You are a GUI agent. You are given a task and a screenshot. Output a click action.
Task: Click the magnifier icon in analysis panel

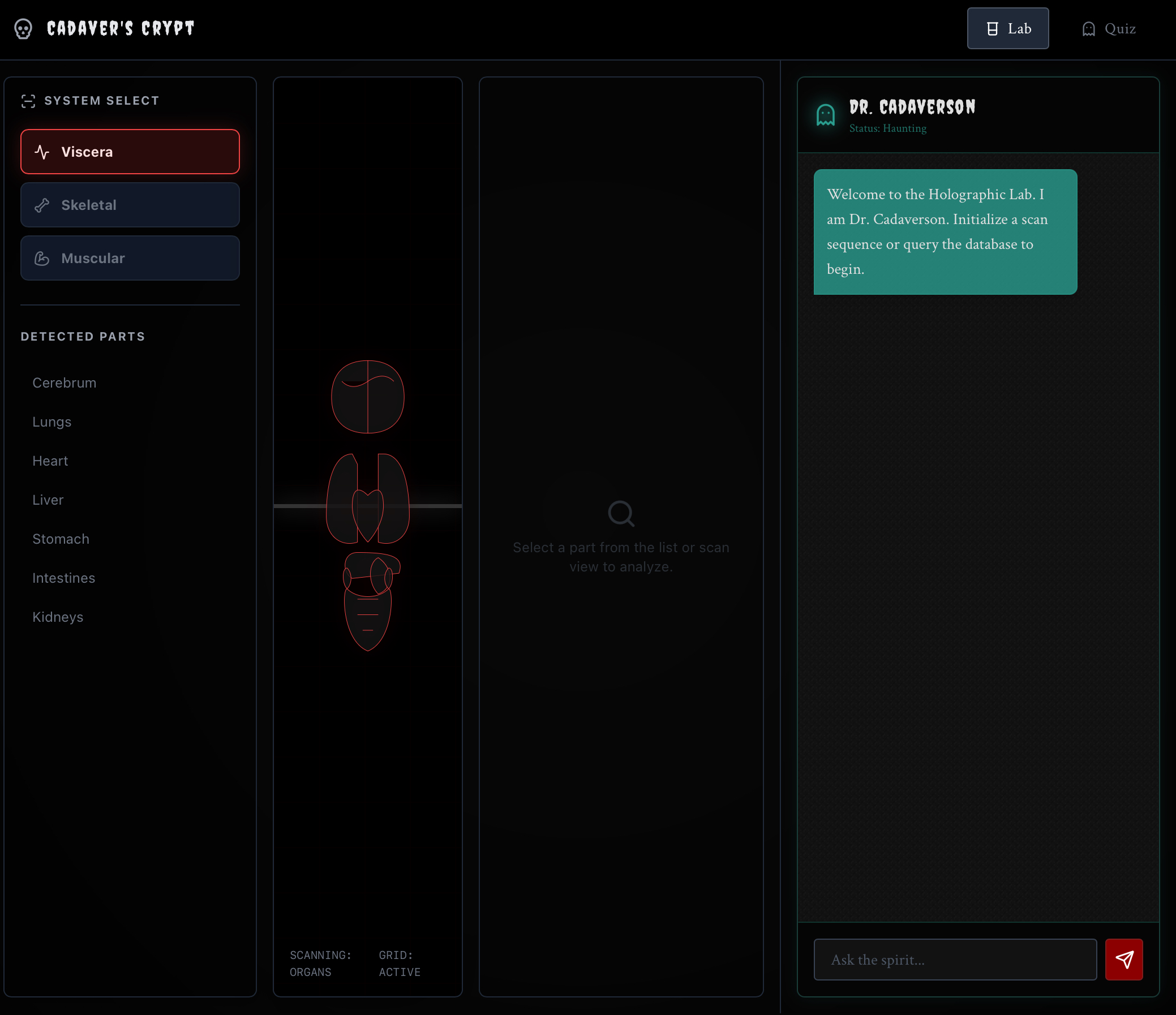(x=620, y=514)
